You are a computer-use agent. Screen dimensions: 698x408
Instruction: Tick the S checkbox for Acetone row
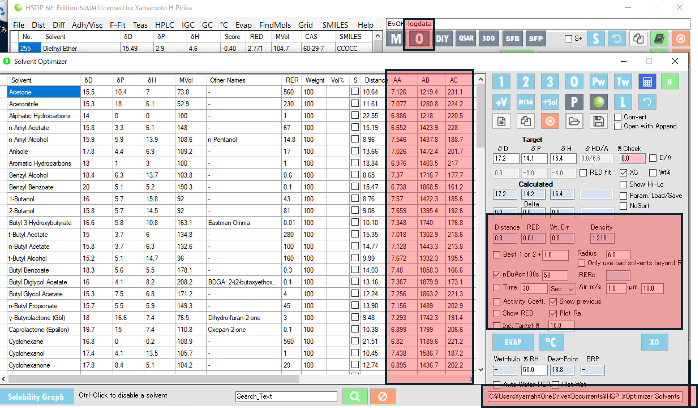[x=355, y=91]
